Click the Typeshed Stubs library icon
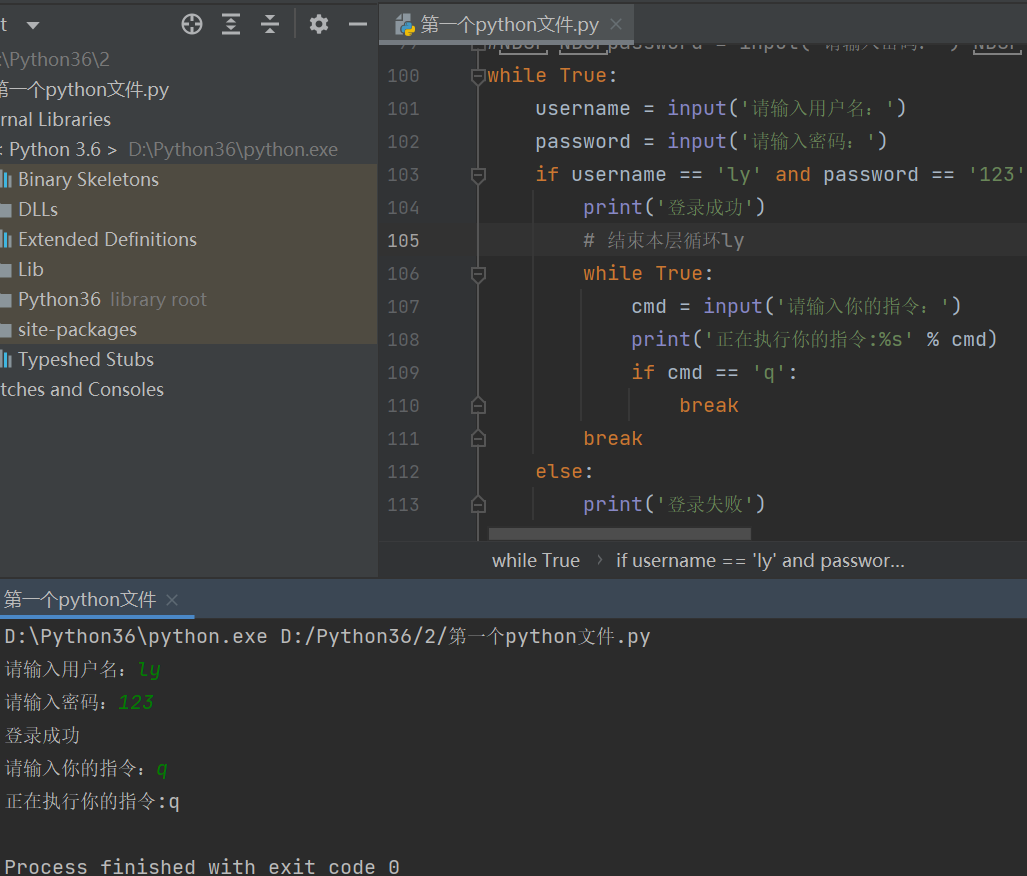This screenshot has height=876, width=1027. (x=6, y=360)
